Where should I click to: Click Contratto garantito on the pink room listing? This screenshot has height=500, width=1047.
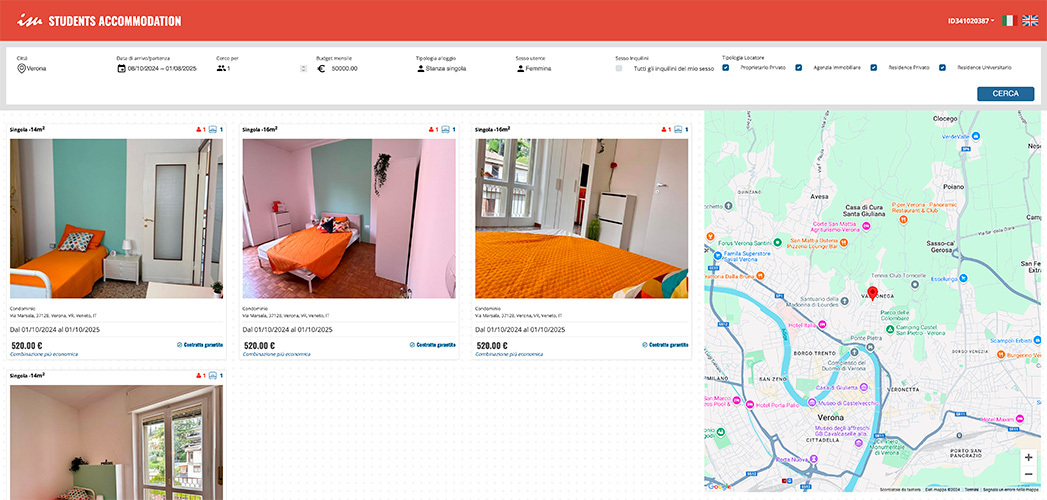[433, 345]
